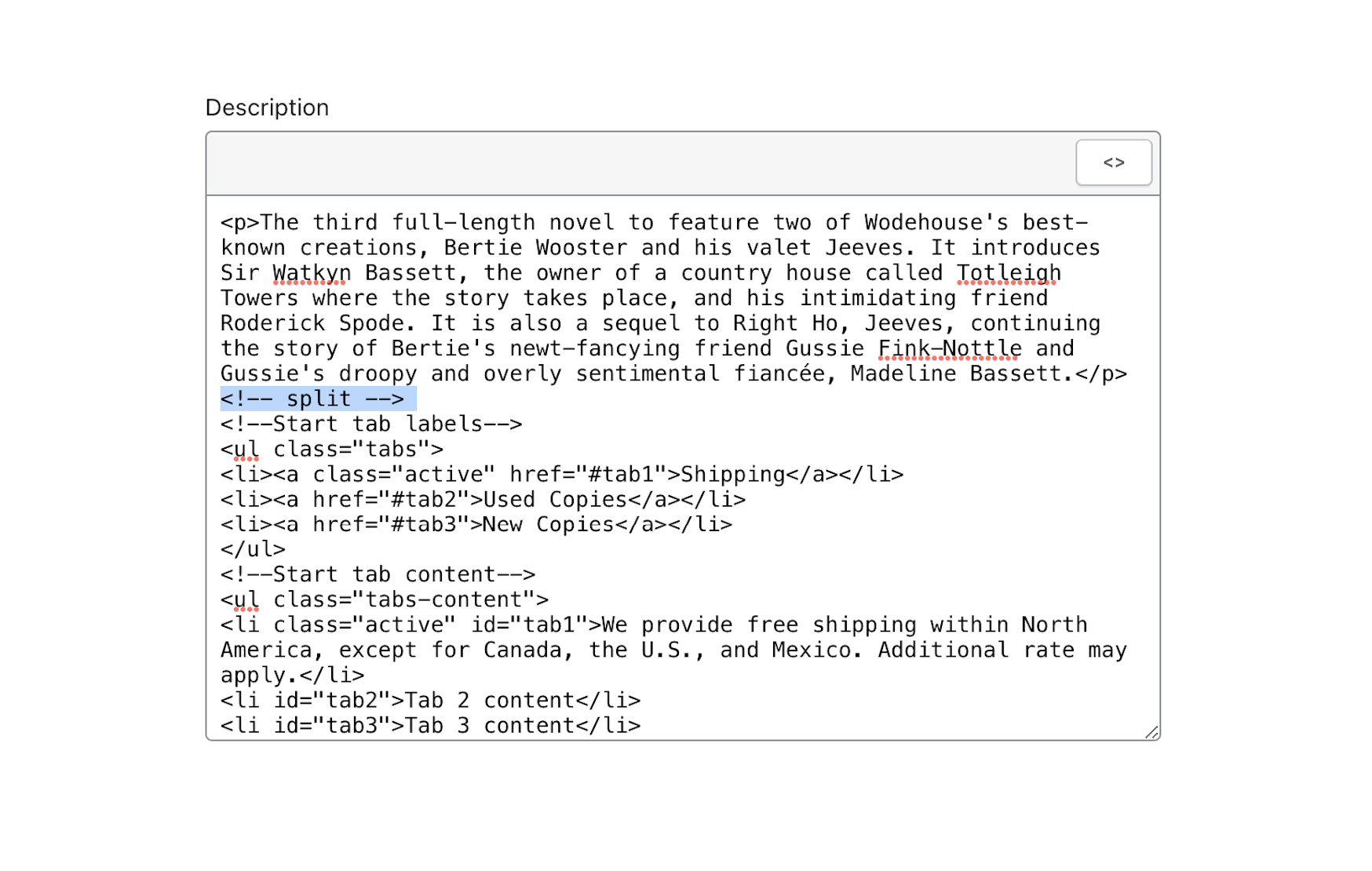
Task: Click the line containing "Used Copies"
Action: pyautogui.click(x=483, y=499)
